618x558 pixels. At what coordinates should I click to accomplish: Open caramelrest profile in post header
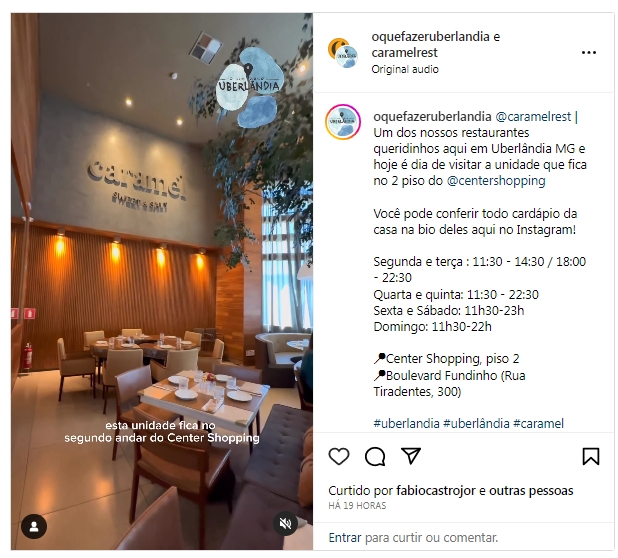[404, 52]
